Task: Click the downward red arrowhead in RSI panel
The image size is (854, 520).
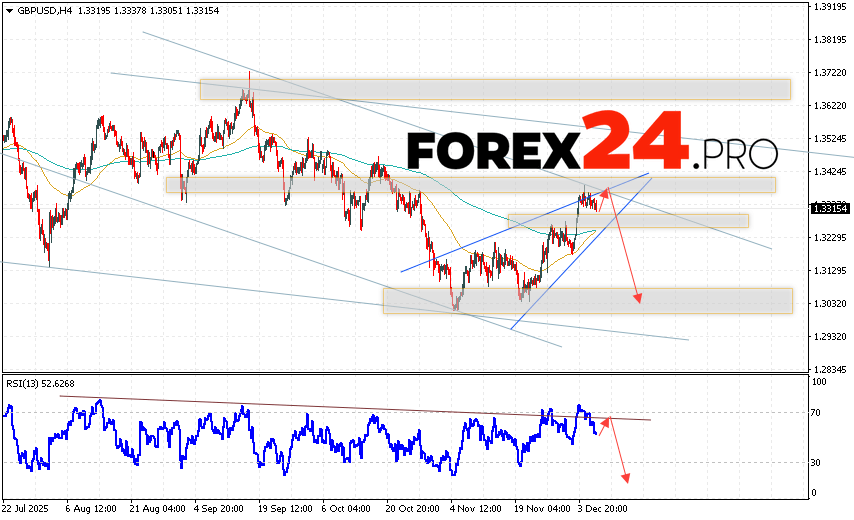Action: click(x=626, y=478)
